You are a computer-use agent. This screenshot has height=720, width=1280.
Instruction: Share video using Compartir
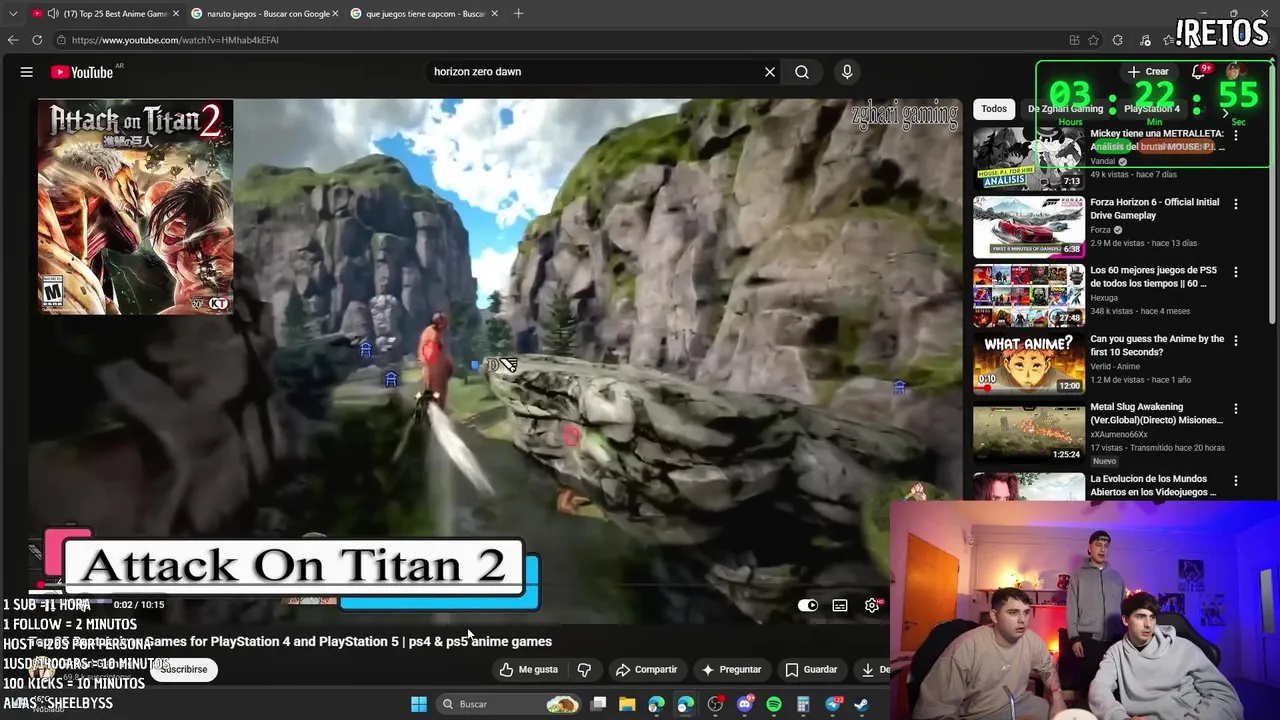(646, 669)
